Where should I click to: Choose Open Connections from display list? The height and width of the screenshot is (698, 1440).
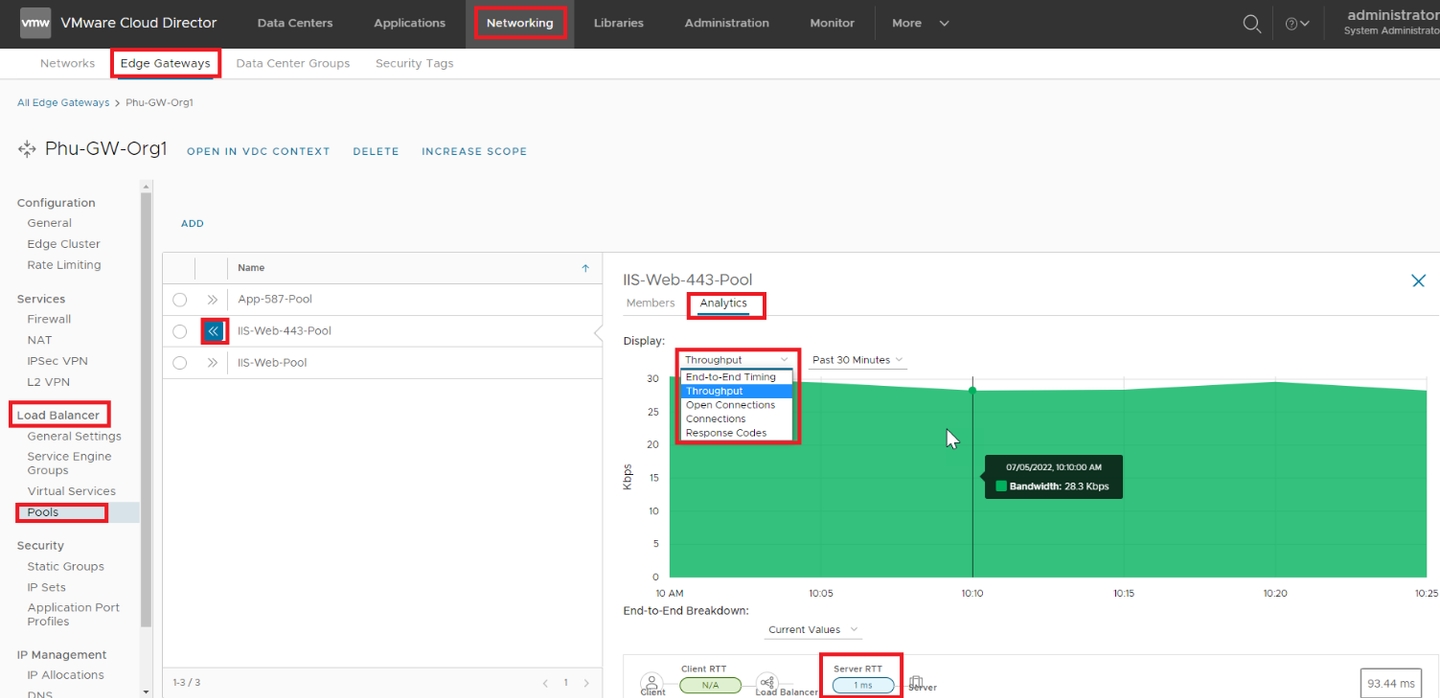730,405
